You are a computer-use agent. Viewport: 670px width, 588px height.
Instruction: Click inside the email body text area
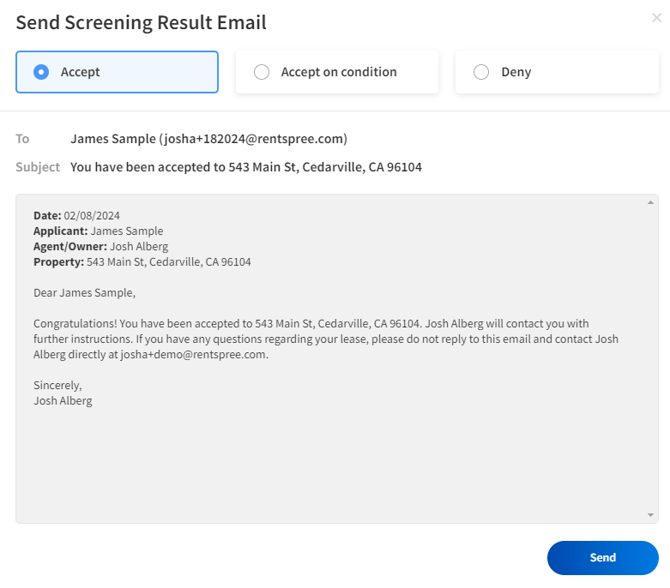click(337, 359)
